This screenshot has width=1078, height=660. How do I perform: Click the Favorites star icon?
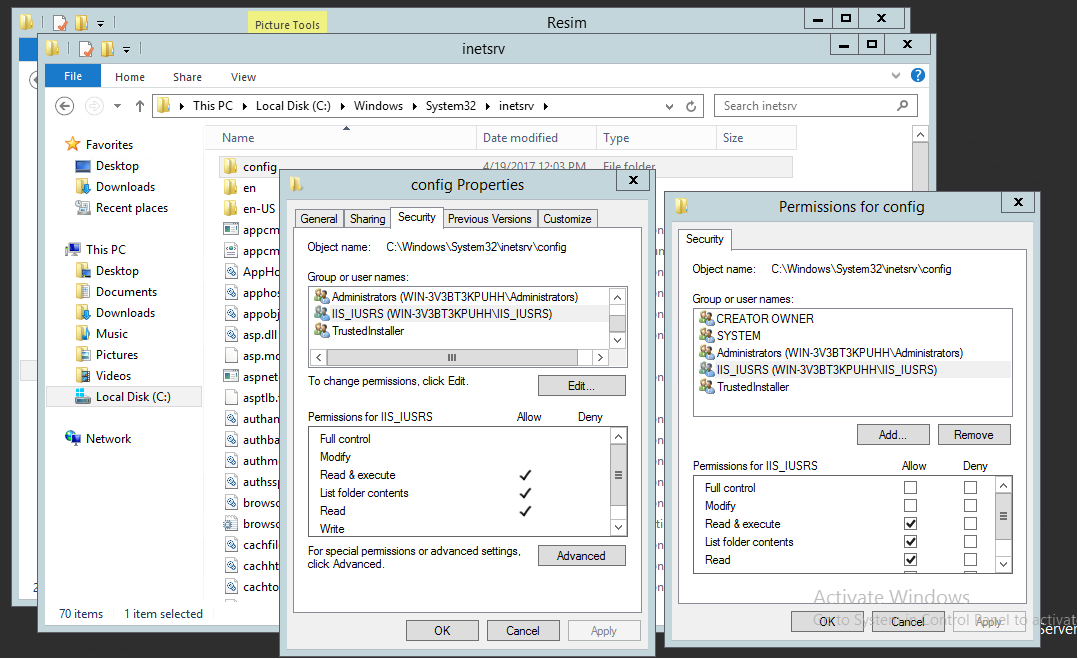[x=73, y=144]
